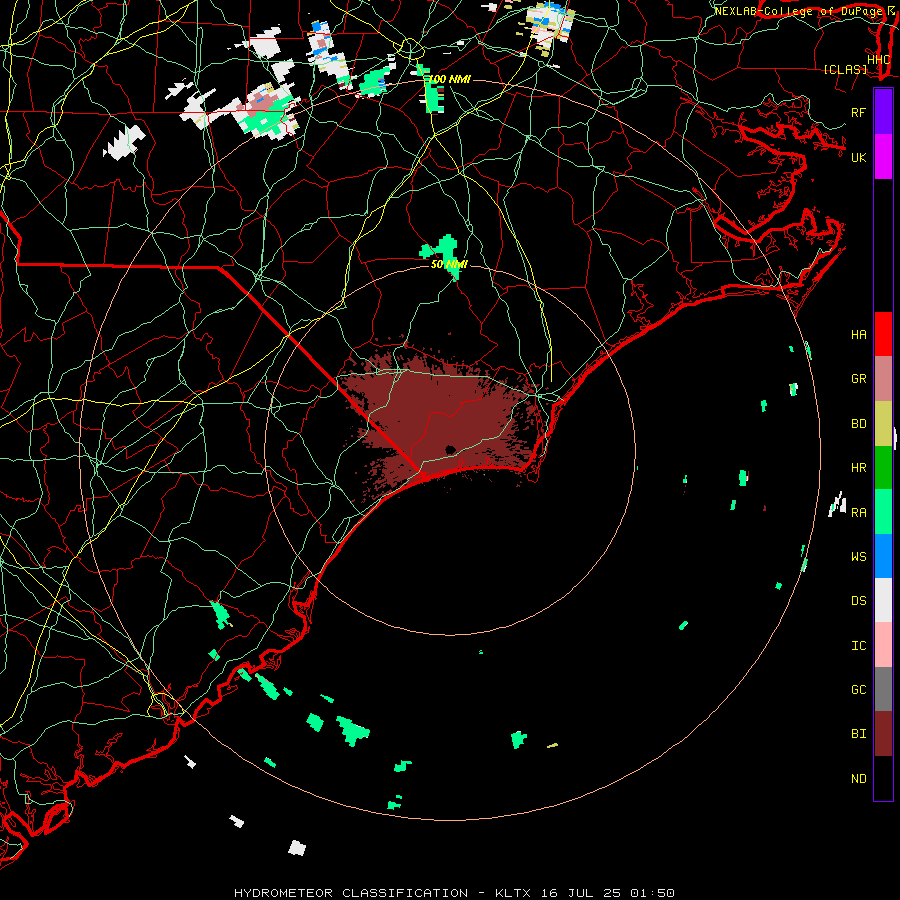900x900 pixels.
Task: Click the RA legend label
Action: point(858,512)
